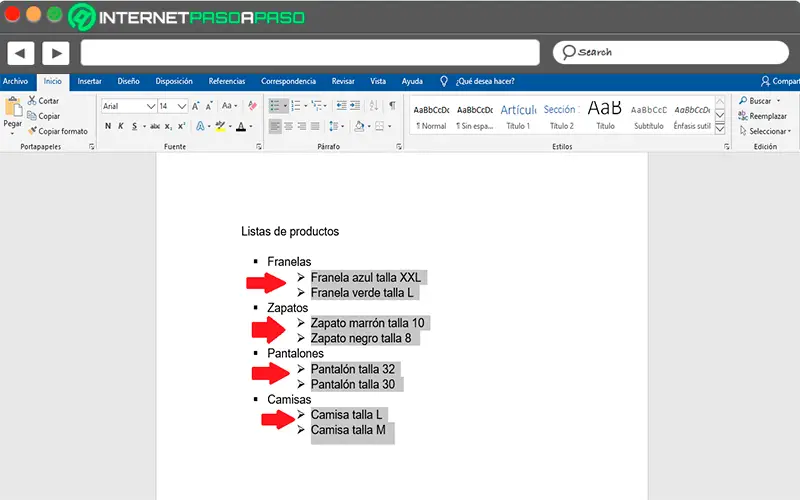Open the Portapapeles dialog launcher

coord(92,146)
